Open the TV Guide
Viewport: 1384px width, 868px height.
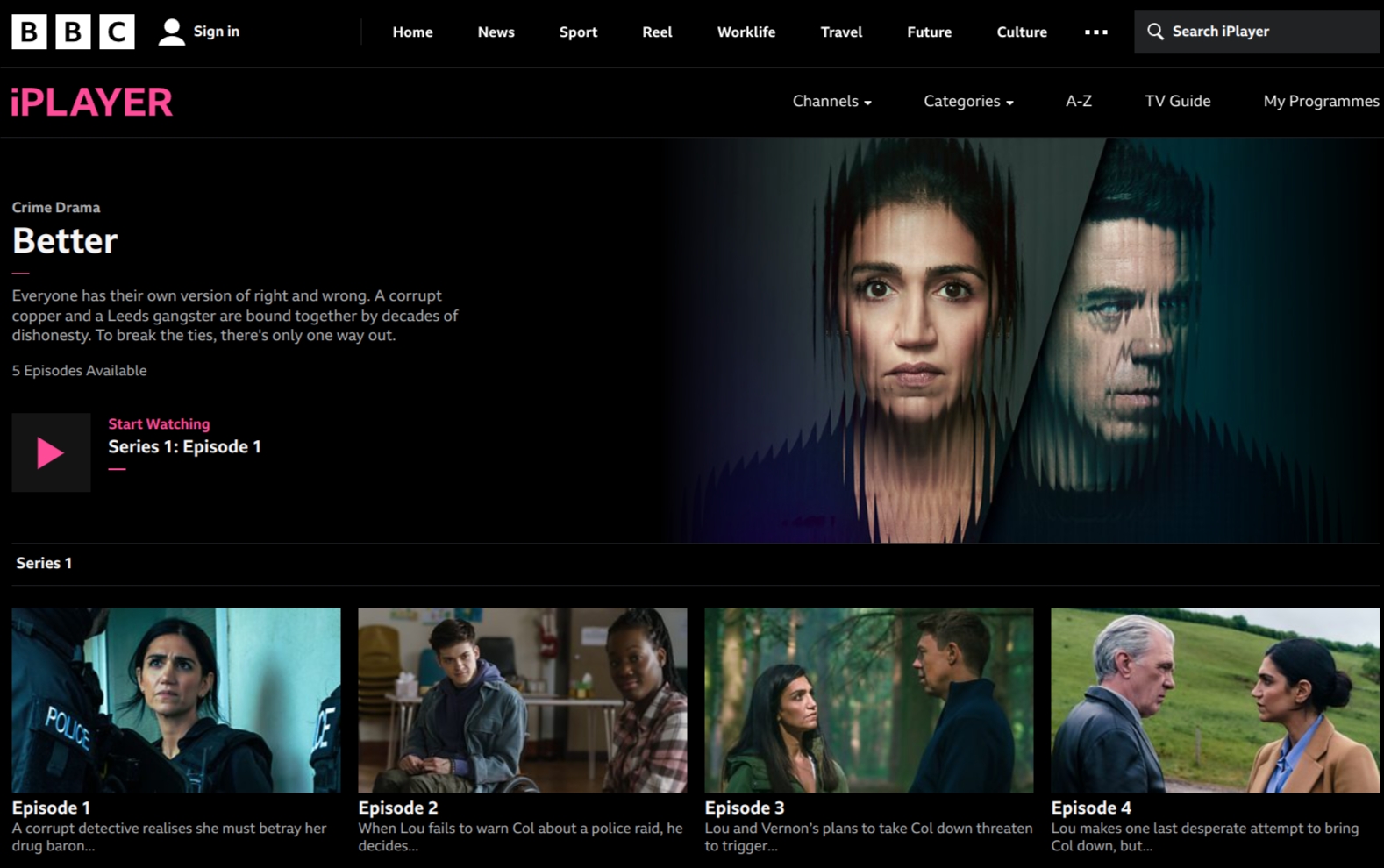coord(1177,102)
